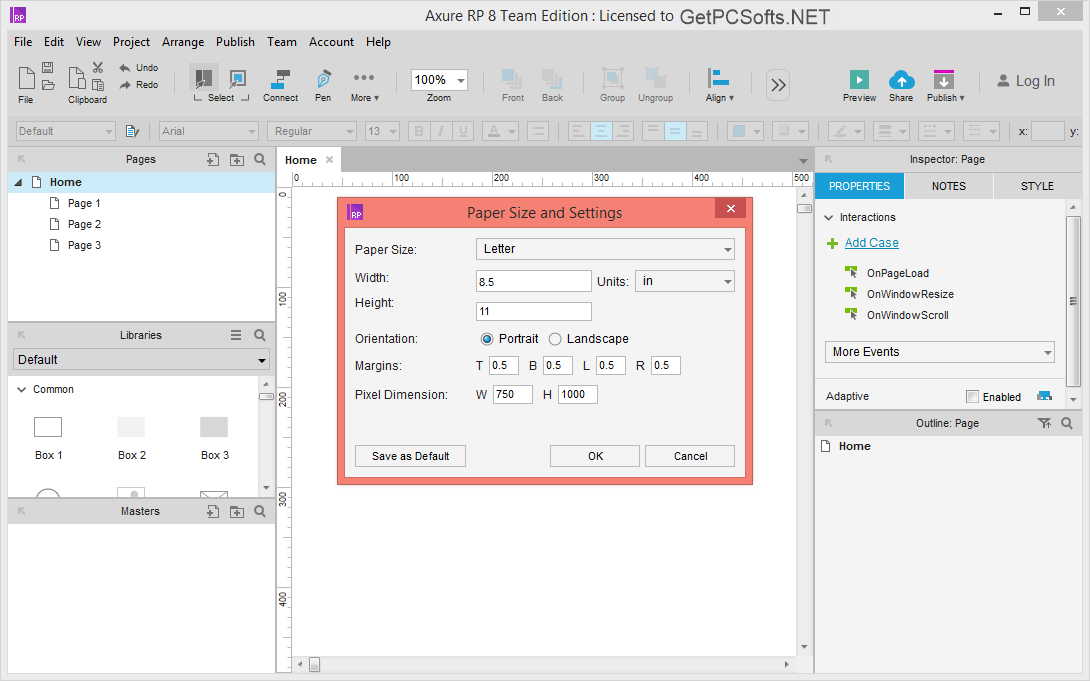Image resolution: width=1090 pixels, height=681 pixels.
Task: Open the Publish menu in menu bar
Action: 235,42
